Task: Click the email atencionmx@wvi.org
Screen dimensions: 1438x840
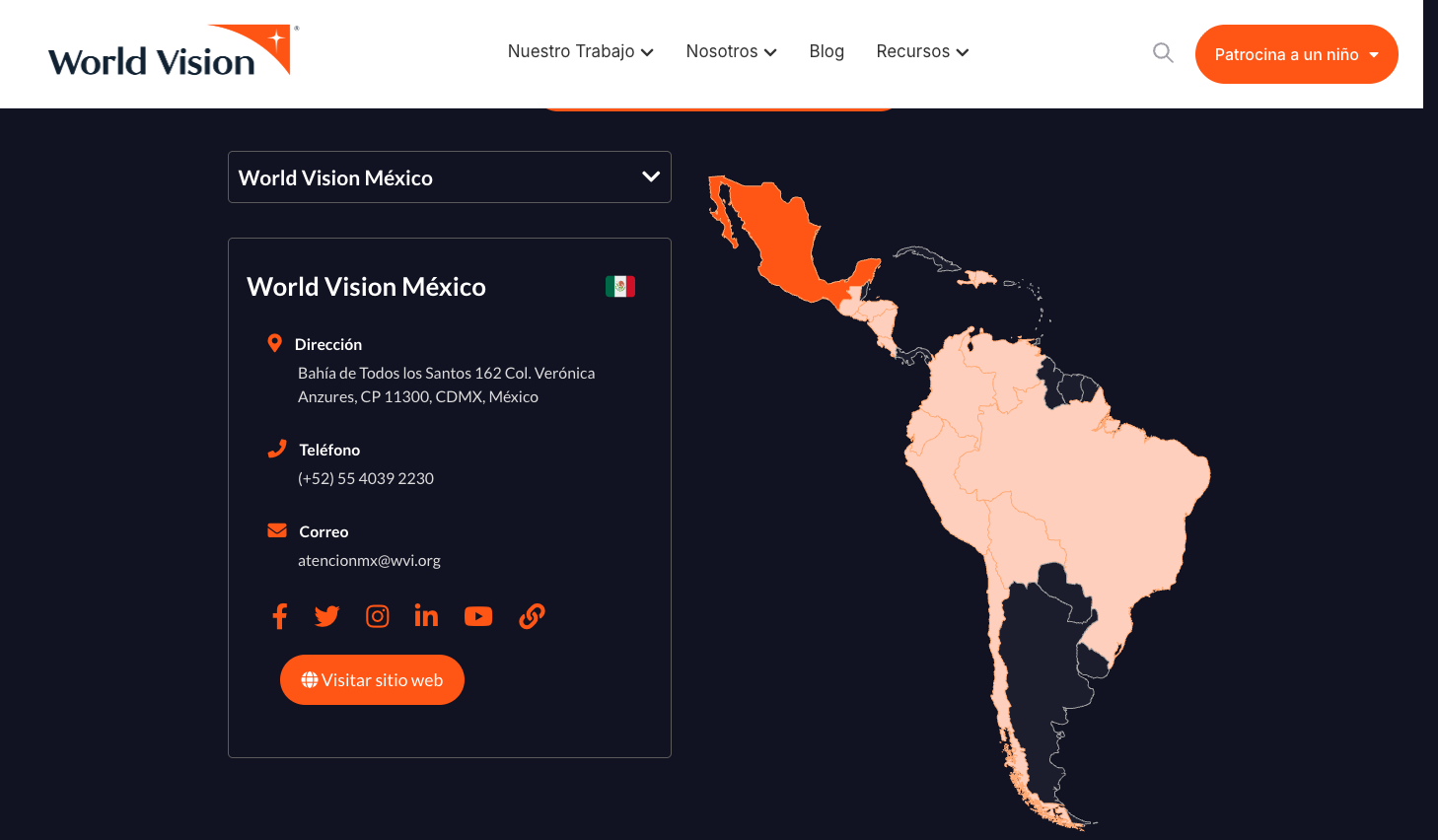Action: 369,560
